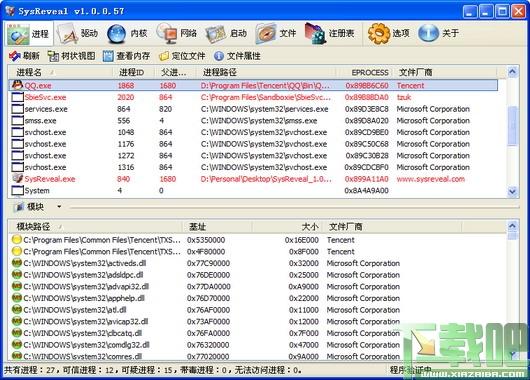
Task: Click 查看内存 (View memory) button
Action: tap(126, 56)
